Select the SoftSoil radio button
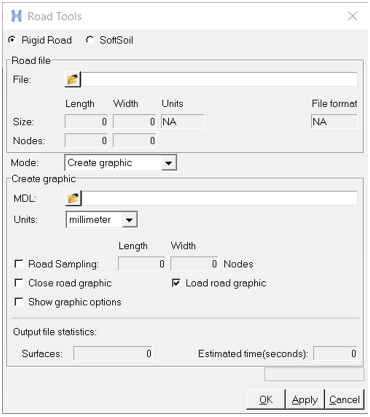The image size is (370, 417). click(90, 40)
